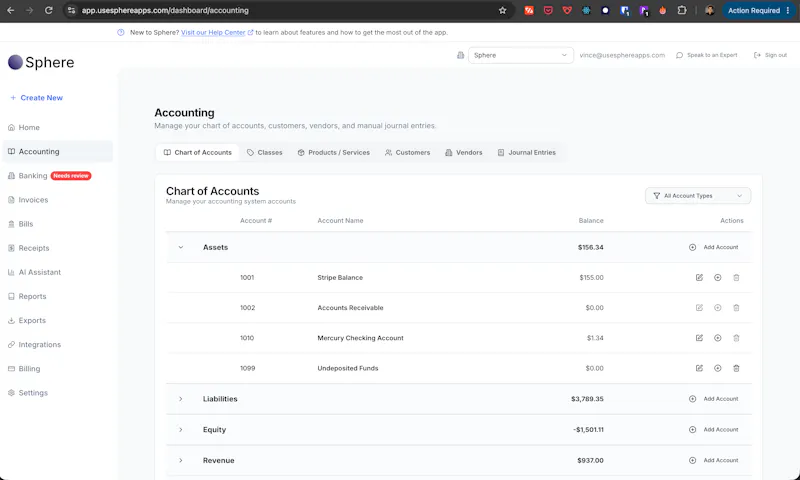800x480 pixels.
Task: Delete the Undeposited Funds account
Action: point(736,368)
